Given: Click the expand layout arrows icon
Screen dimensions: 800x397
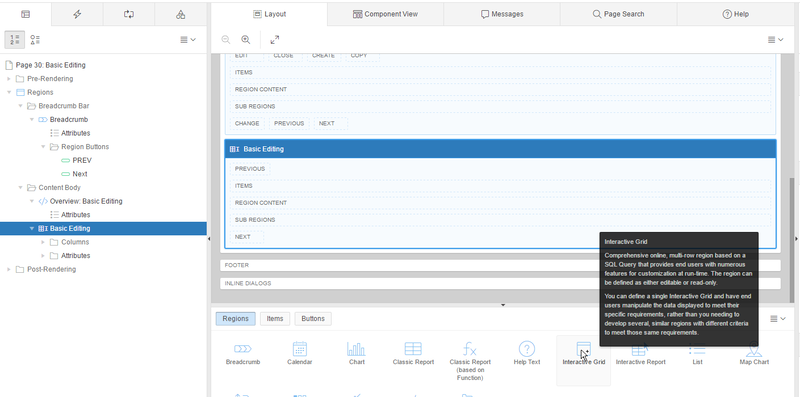Looking at the screenshot, I should point(274,40).
